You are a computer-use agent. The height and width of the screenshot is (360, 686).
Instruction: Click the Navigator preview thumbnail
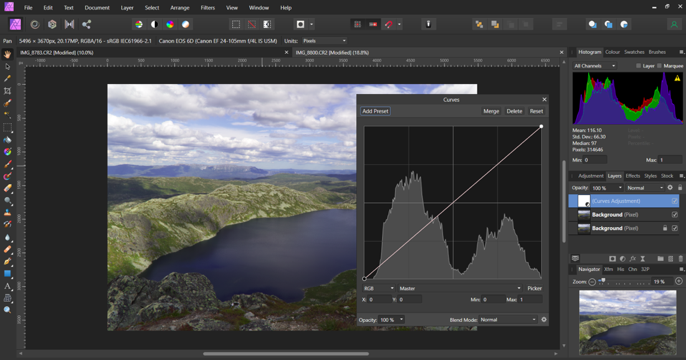tap(627, 322)
